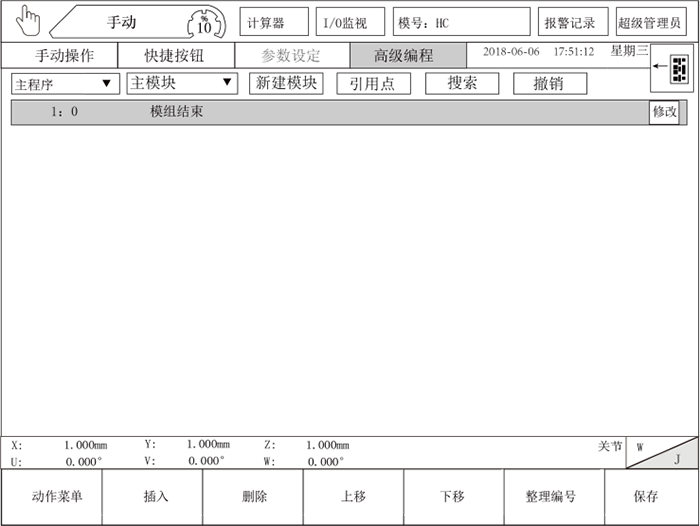This screenshot has height=526, width=700.
Task: Toggle the W/J joint coordinate switch
Action: (662, 452)
